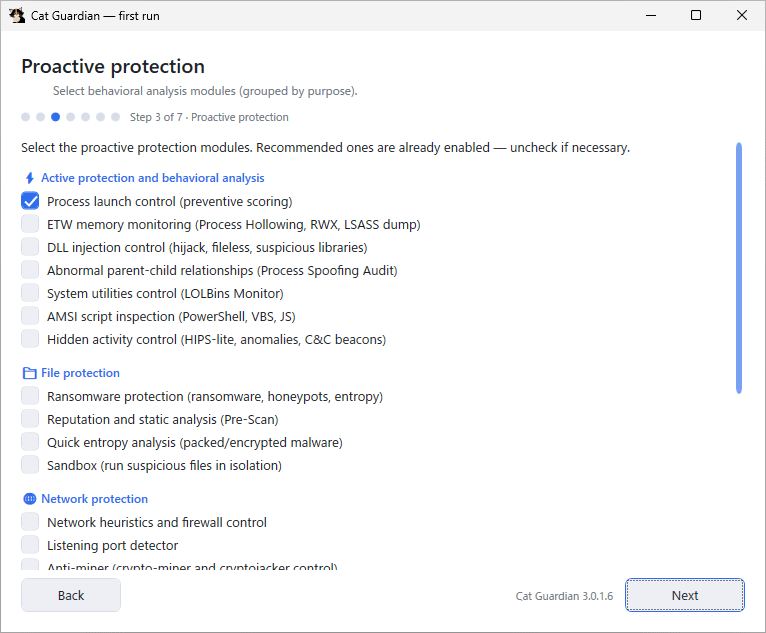Maximize the Cat Guardian window
Screen dimensions: 766x633
pyautogui.click(x=696, y=15)
